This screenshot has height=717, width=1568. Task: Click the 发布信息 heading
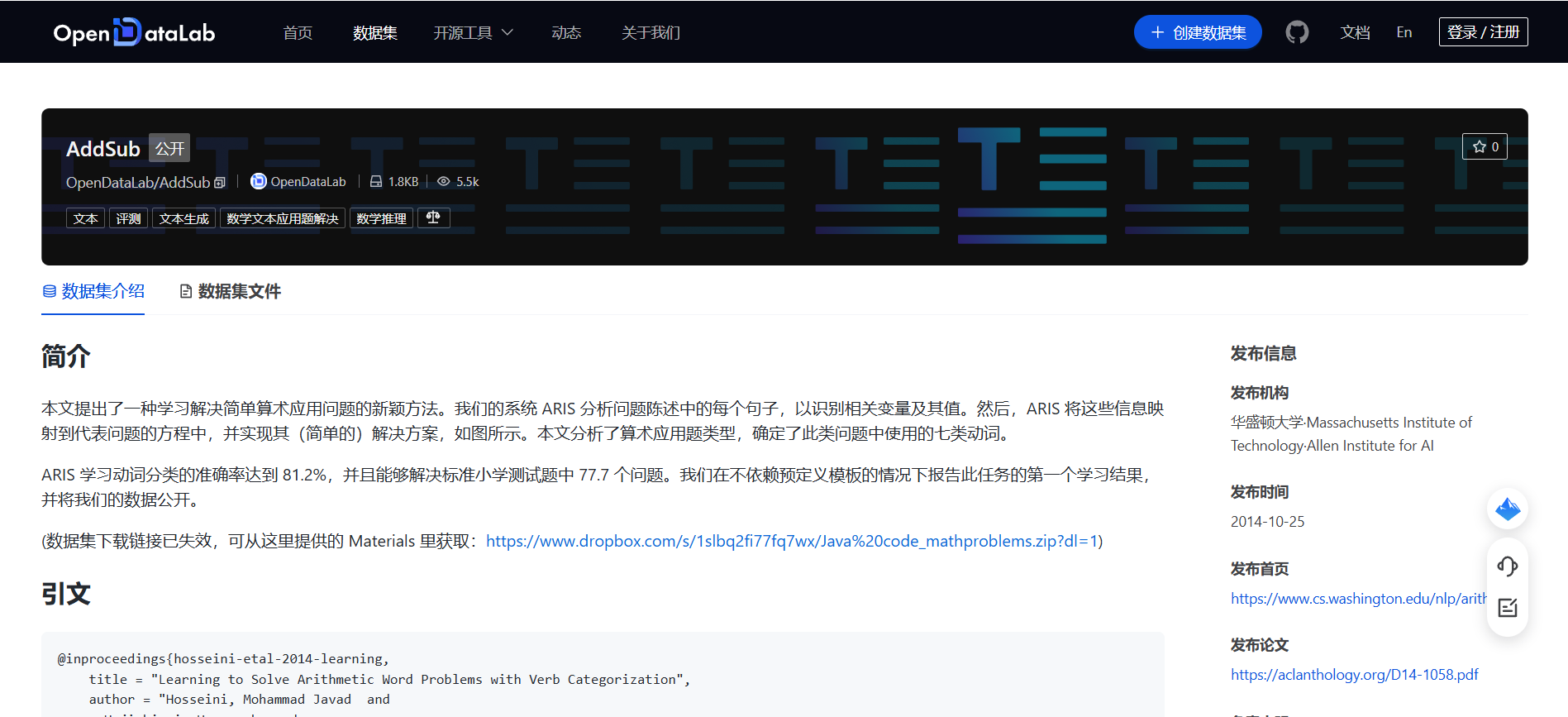click(x=1263, y=353)
